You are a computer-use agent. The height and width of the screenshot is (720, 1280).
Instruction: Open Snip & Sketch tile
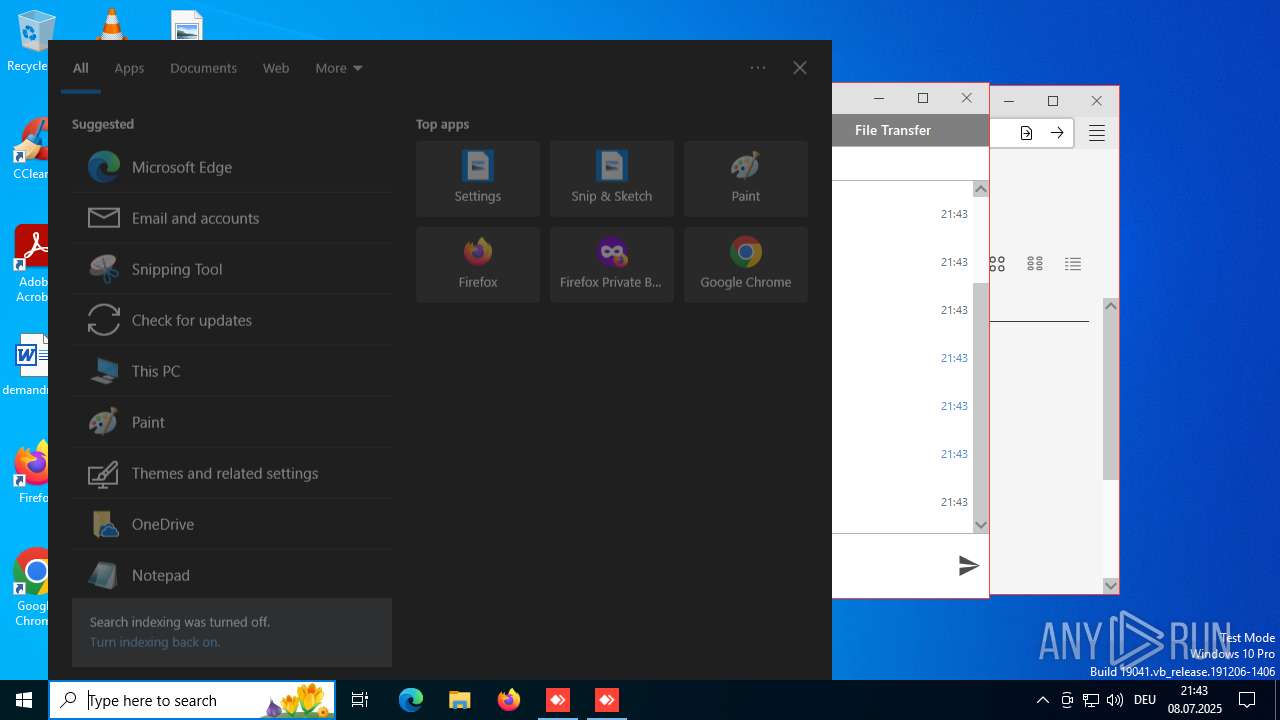coord(612,179)
